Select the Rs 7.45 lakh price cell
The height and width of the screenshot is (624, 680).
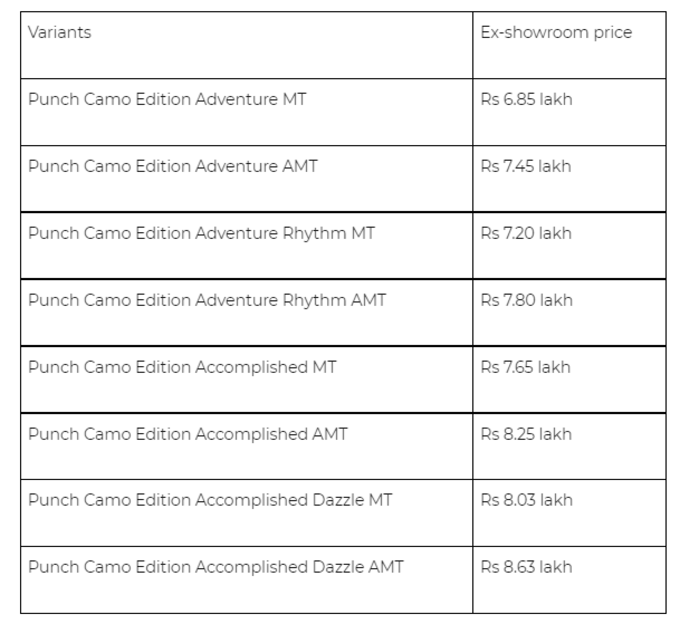coord(569,179)
